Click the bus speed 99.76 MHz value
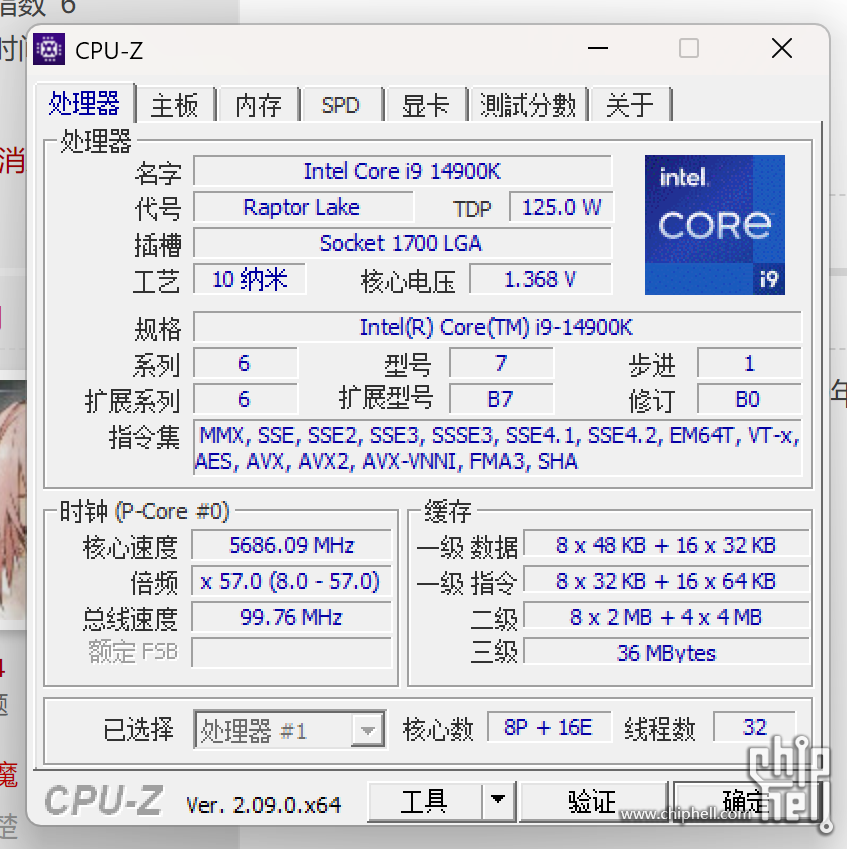The height and width of the screenshot is (849, 847). click(x=291, y=617)
